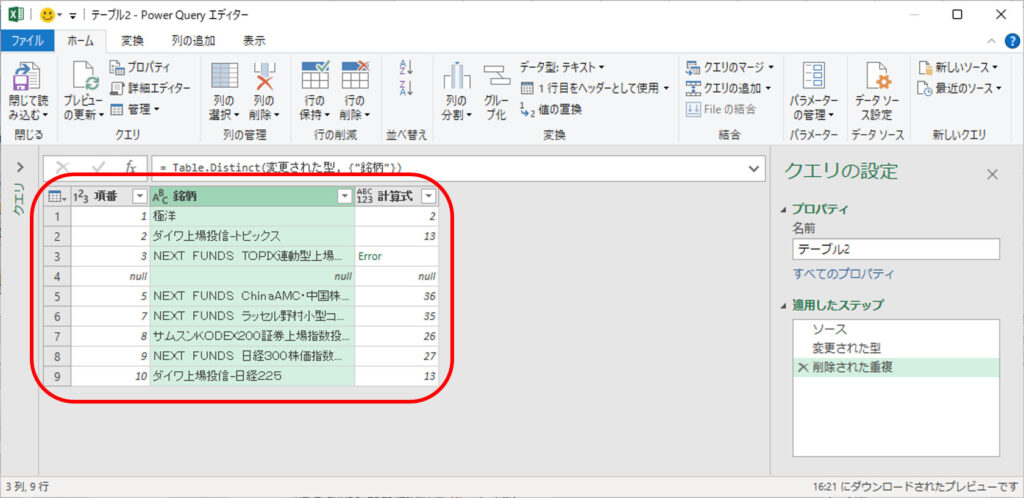Click the formula bar cancel X icon
The height and width of the screenshot is (498, 1024).
[x=63, y=168]
